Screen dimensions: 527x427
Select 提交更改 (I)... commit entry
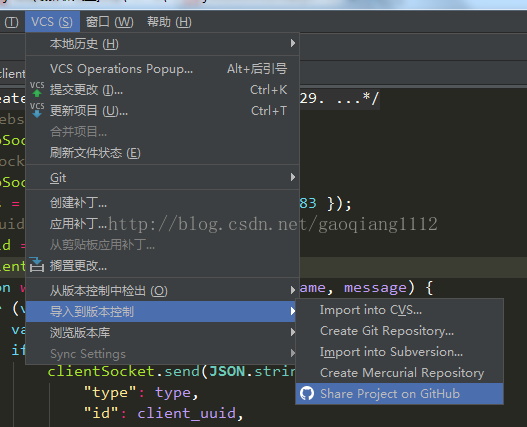click(x=162, y=90)
